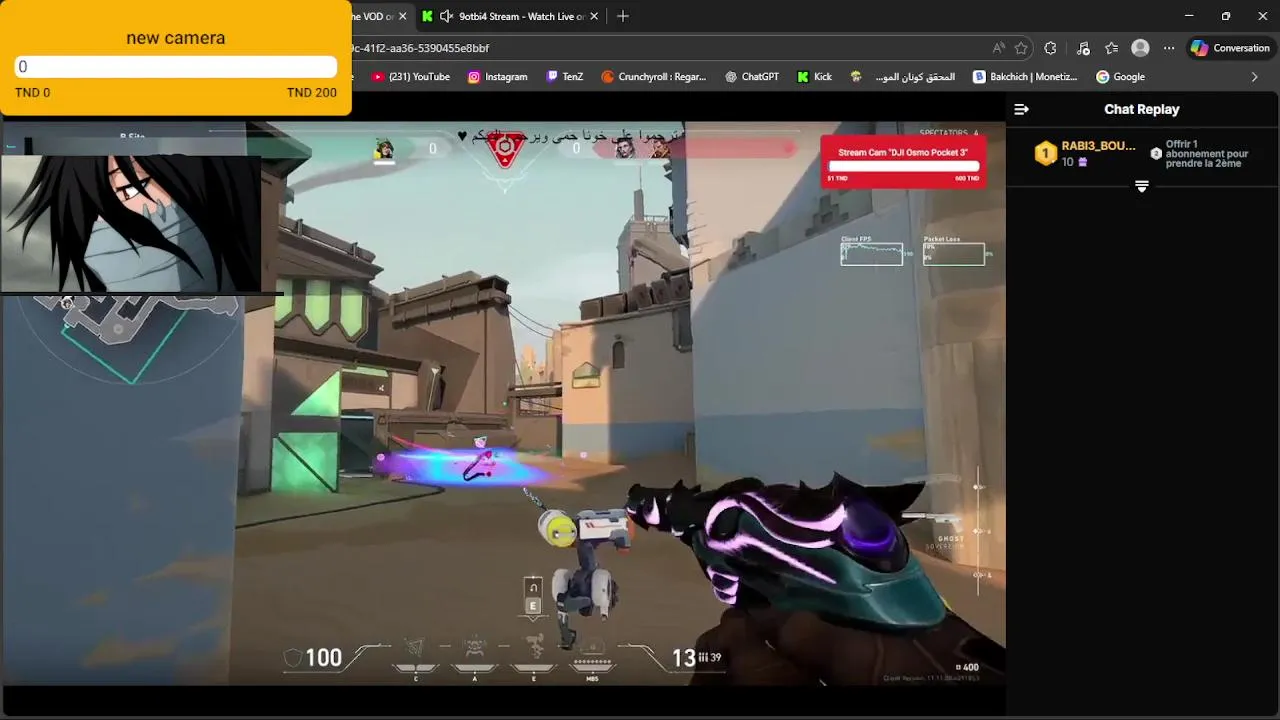1280x720 pixels.
Task: Open the Instagram bookmark
Action: pos(497,76)
